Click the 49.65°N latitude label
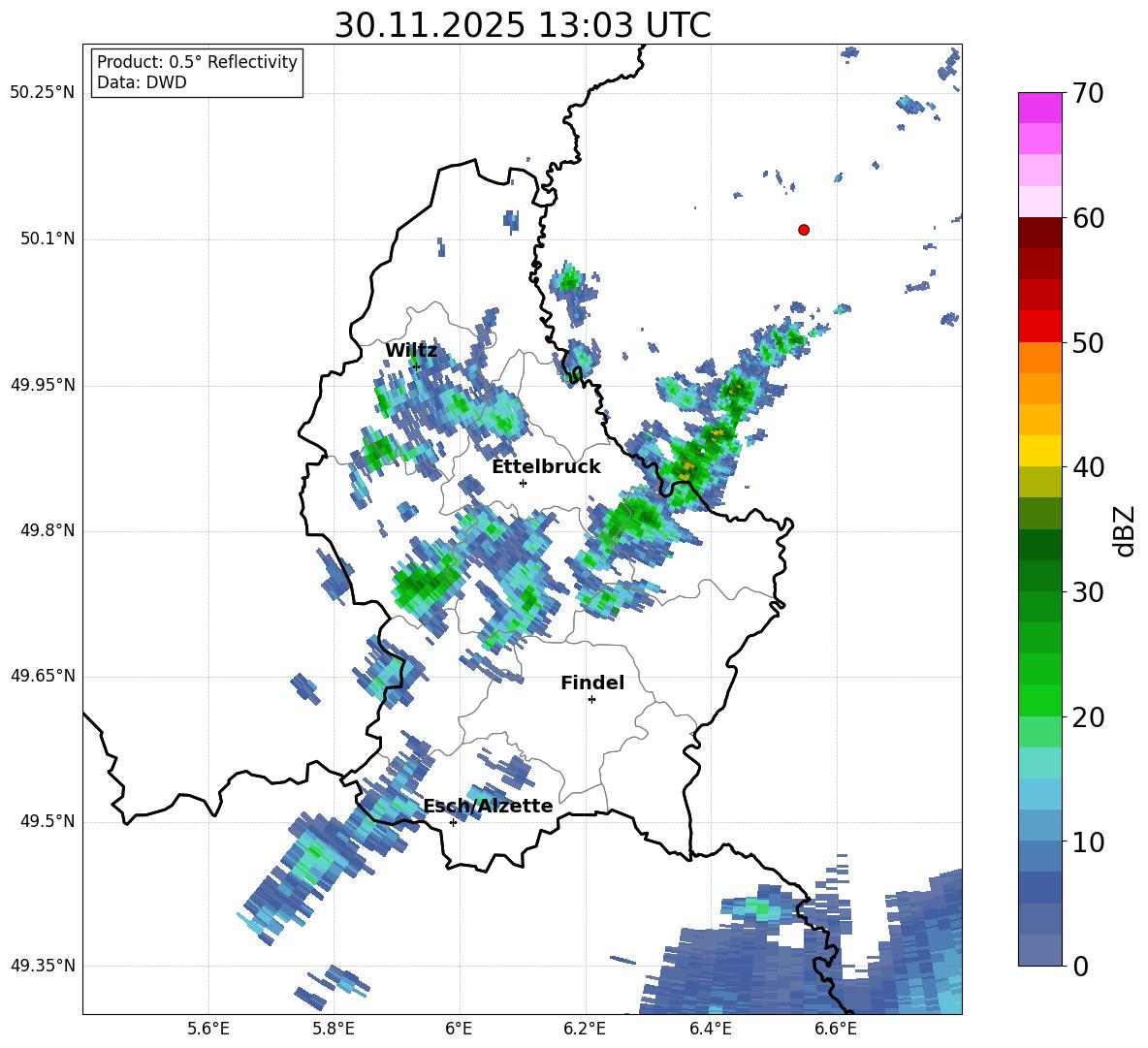The width and height of the screenshot is (1148, 1048). point(43,676)
